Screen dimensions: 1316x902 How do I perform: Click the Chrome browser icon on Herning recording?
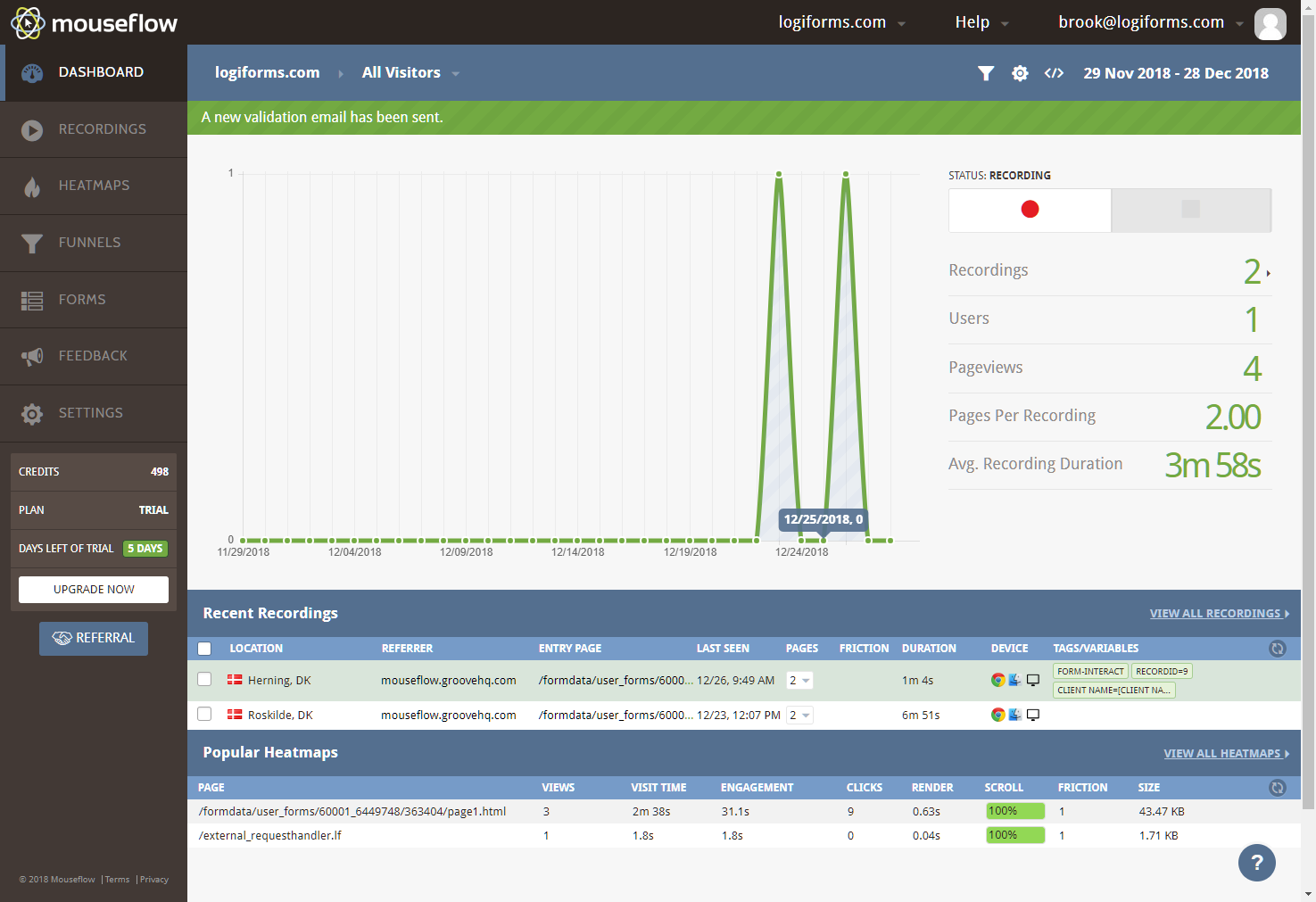coord(997,679)
